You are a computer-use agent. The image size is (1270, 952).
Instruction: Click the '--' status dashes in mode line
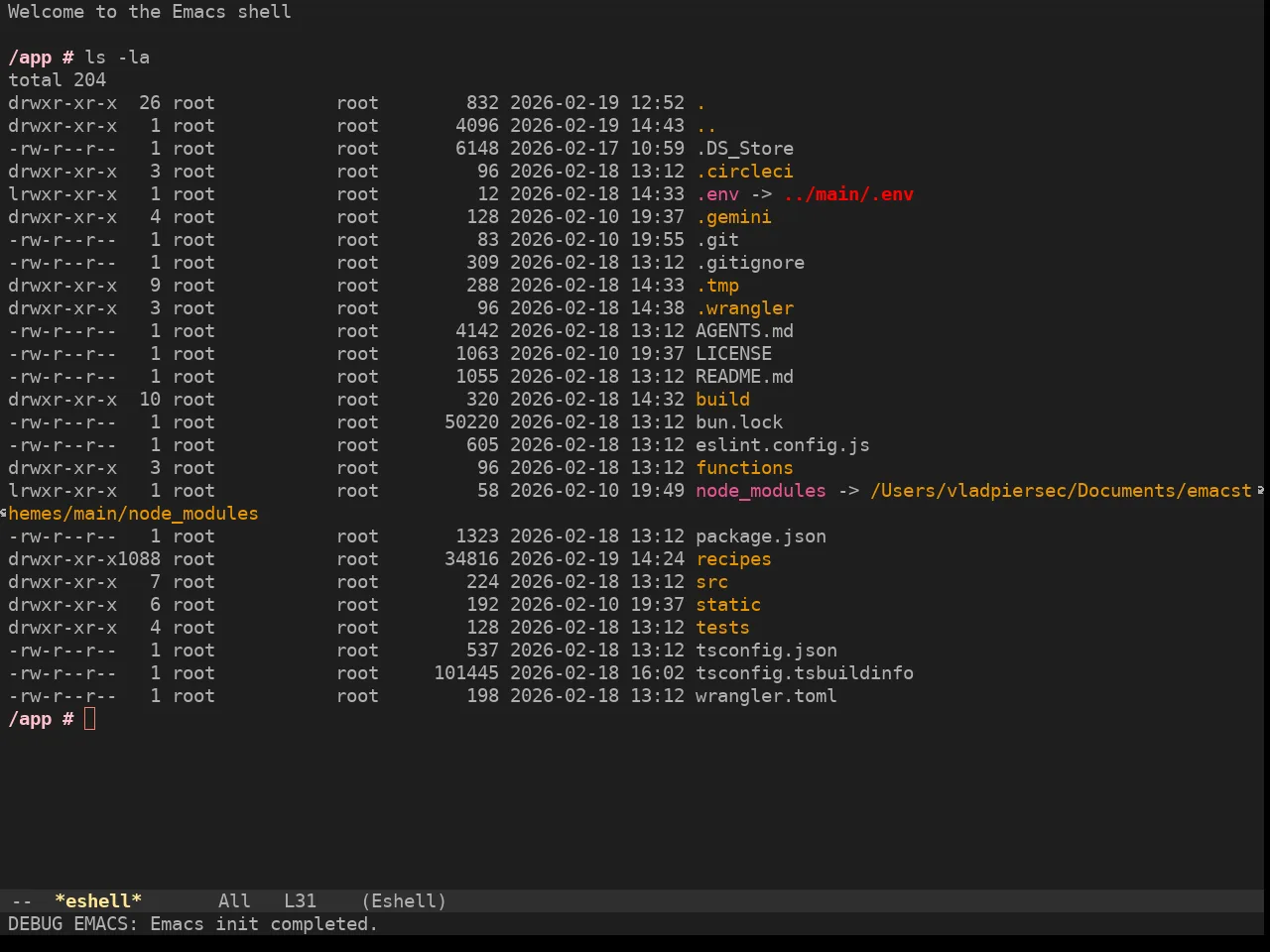pos(21,901)
